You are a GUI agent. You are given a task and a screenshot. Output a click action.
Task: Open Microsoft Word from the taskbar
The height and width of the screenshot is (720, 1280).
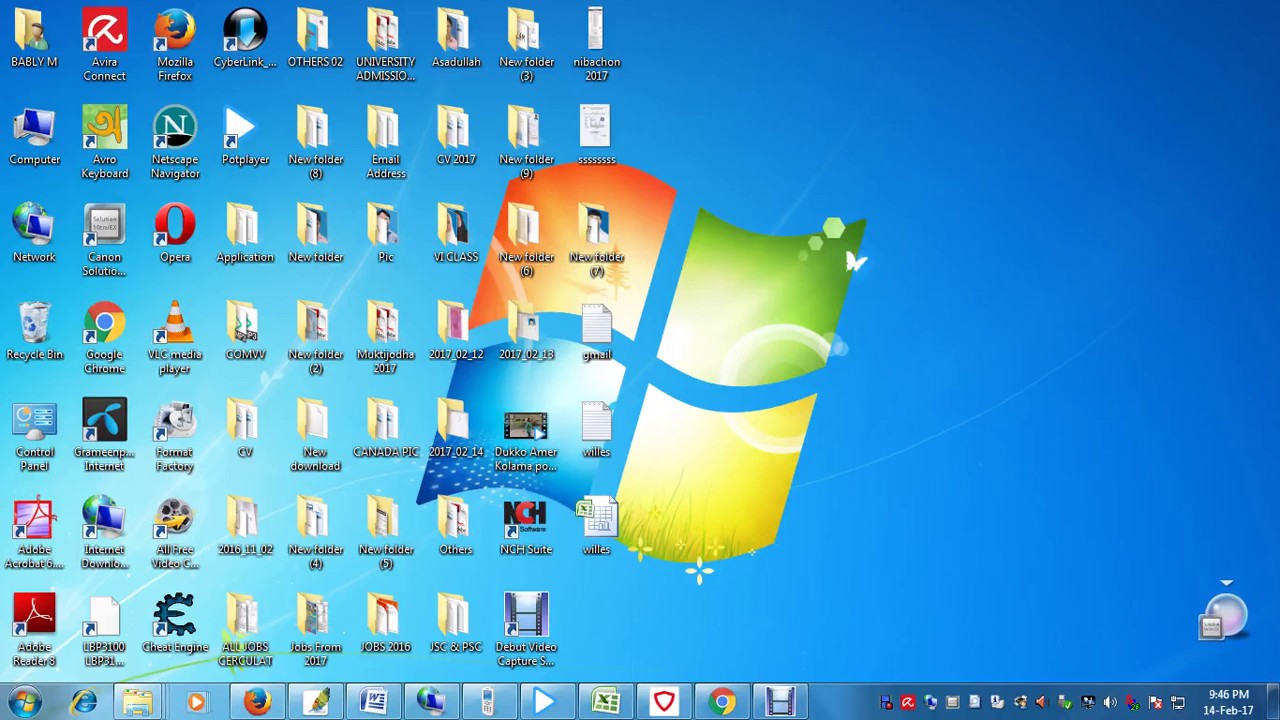(x=374, y=702)
